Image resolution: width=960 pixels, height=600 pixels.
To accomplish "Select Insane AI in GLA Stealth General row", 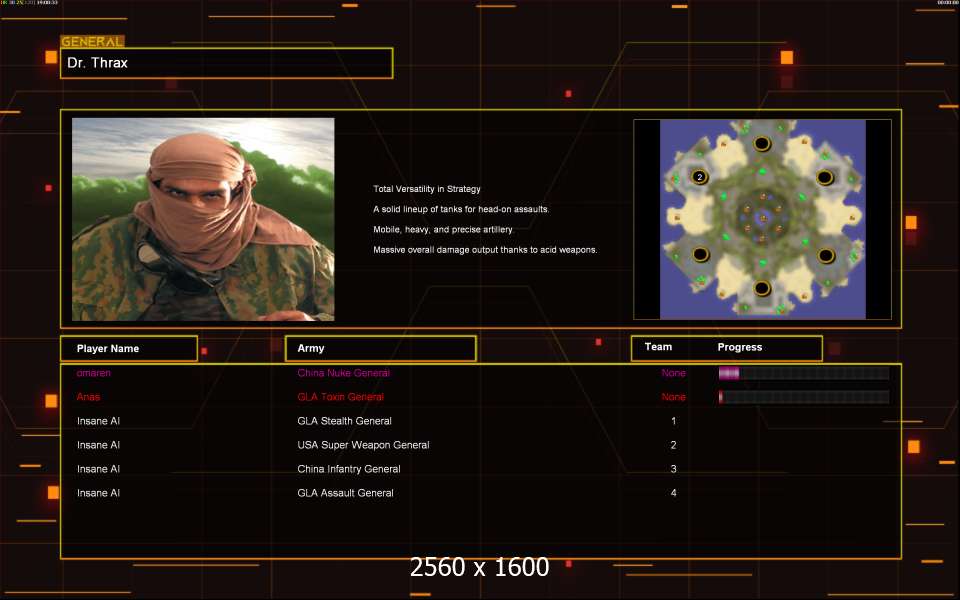I will click(x=99, y=421).
